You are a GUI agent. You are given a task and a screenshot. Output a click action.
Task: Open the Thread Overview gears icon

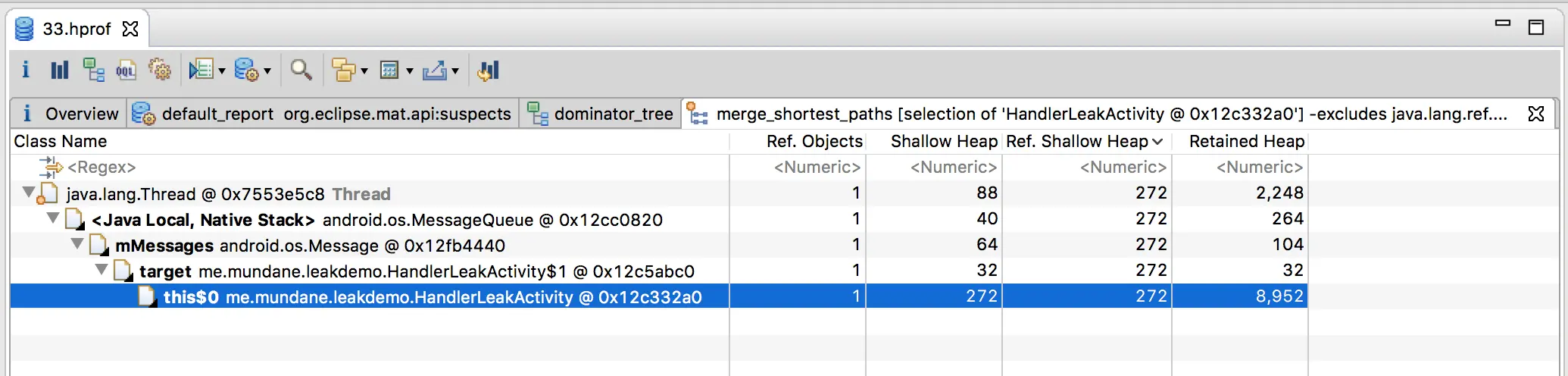(x=159, y=70)
